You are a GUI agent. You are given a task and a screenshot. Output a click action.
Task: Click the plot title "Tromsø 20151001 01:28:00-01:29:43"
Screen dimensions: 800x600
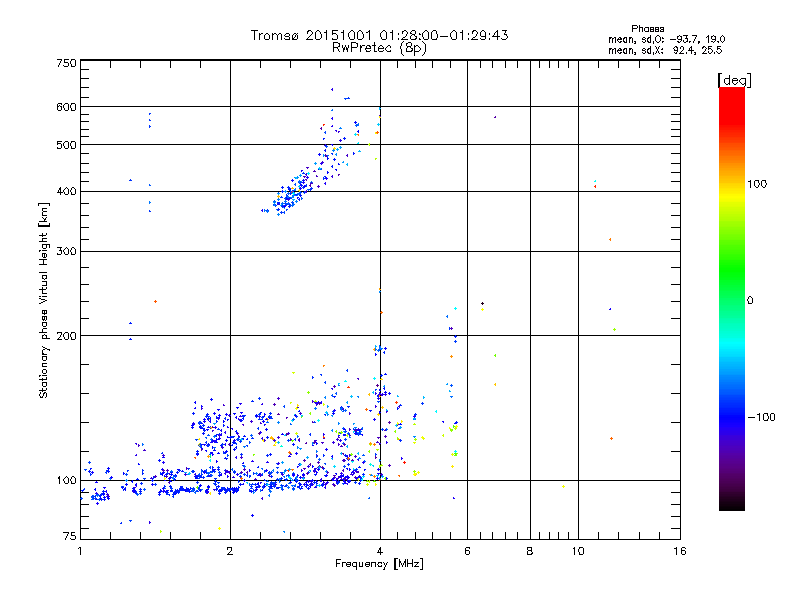coord(379,35)
